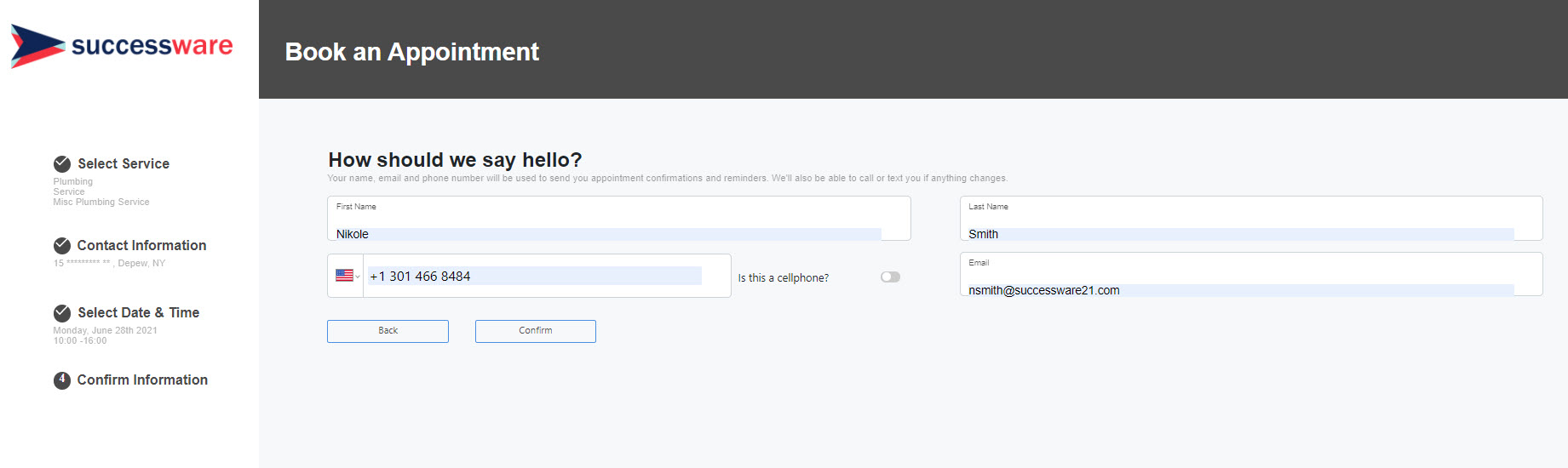Click the Misc Plumbing Service summary text
Screen dimensions: 1568x468
point(101,203)
